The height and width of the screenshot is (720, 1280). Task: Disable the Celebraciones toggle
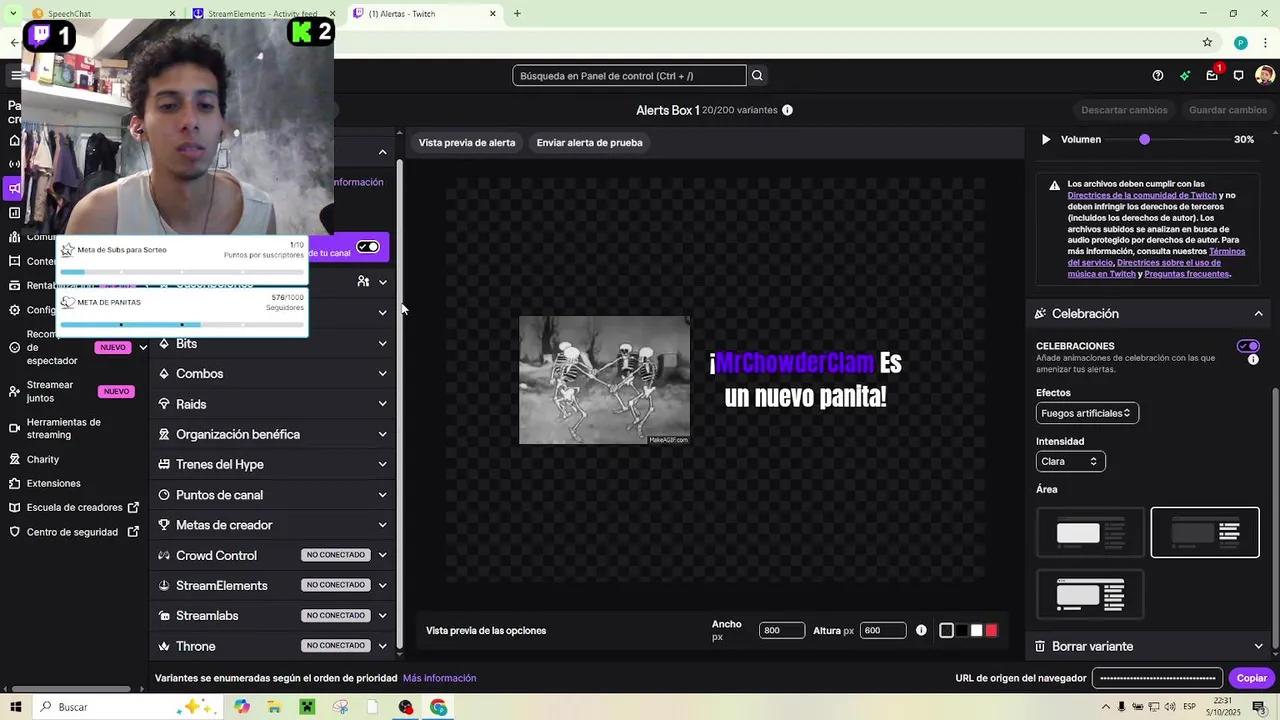tap(1248, 346)
